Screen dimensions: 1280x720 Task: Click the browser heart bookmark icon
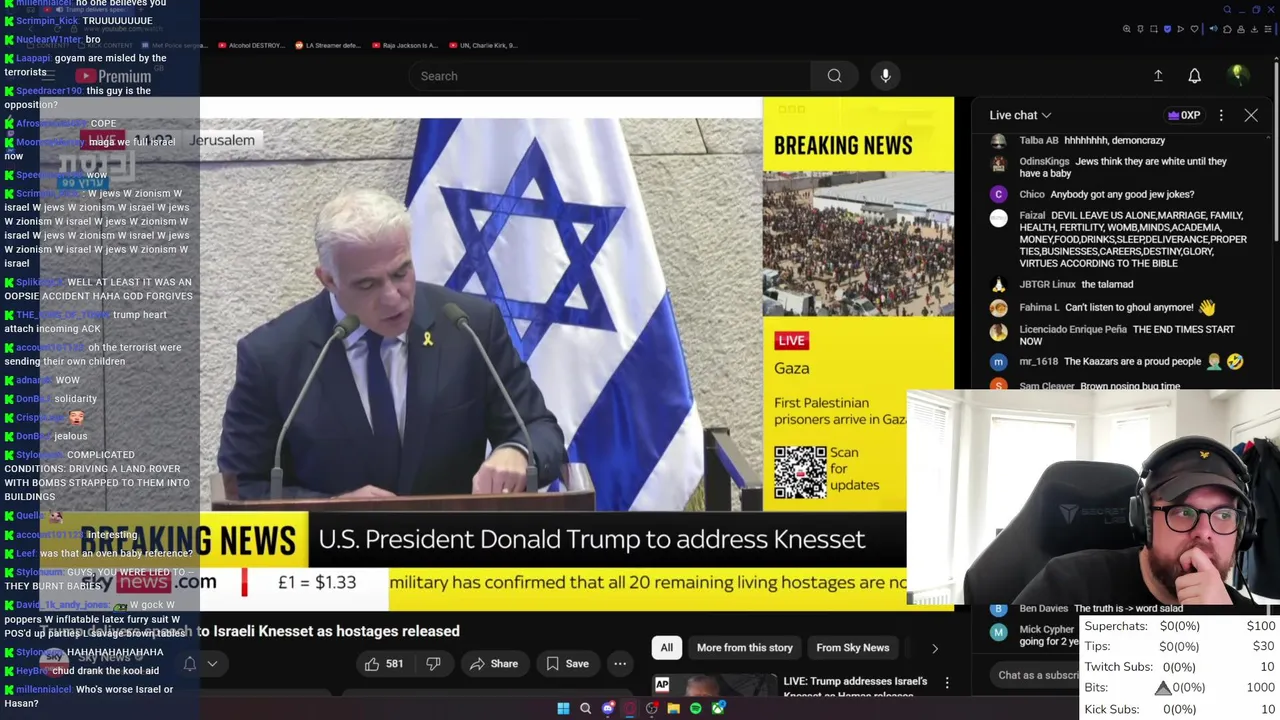point(1194,29)
